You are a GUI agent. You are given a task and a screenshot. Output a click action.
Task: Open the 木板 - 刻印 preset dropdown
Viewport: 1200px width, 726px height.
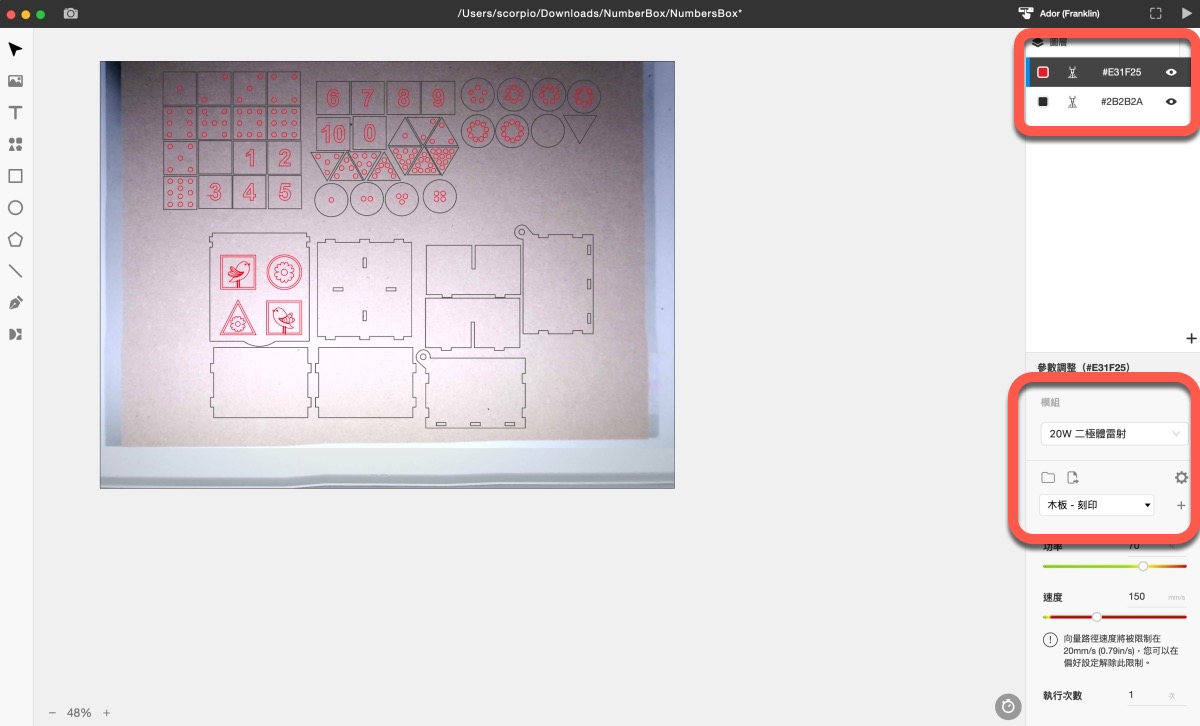click(1097, 505)
